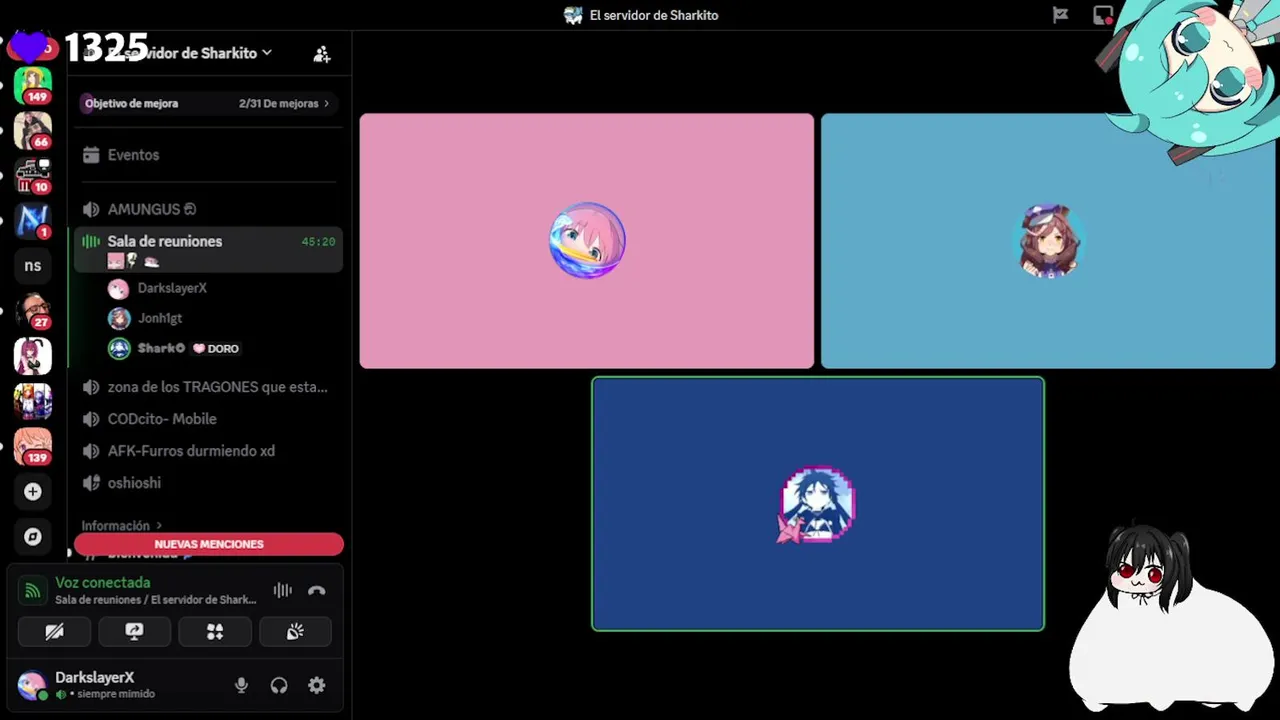The height and width of the screenshot is (720, 1280).
Task: Open the inbox icon with red dot
Action: (x=1103, y=15)
